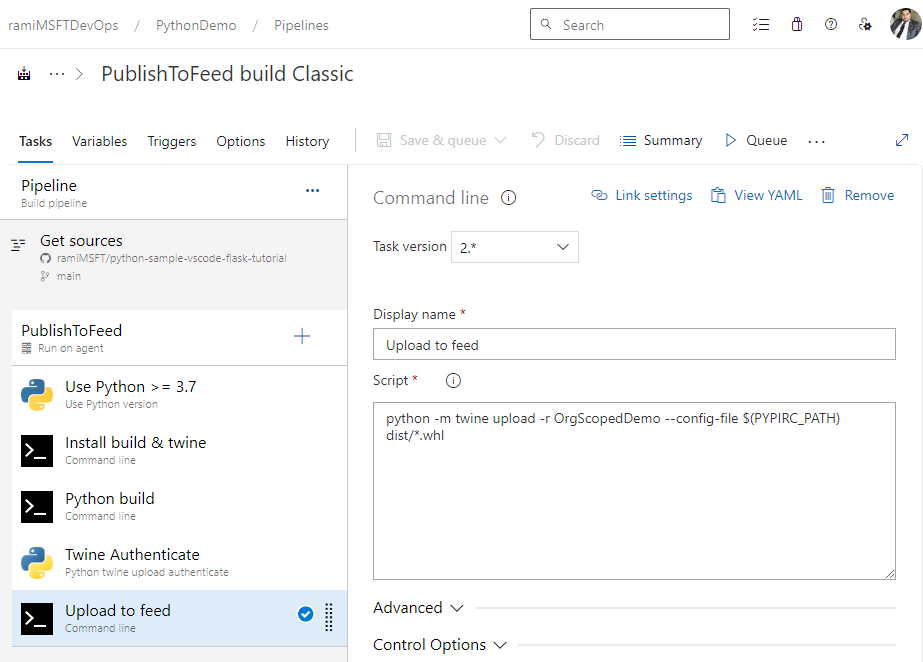Screen dimensions: 923x662
Task: Open the Task version dropdown
Action: click(515, 247)
